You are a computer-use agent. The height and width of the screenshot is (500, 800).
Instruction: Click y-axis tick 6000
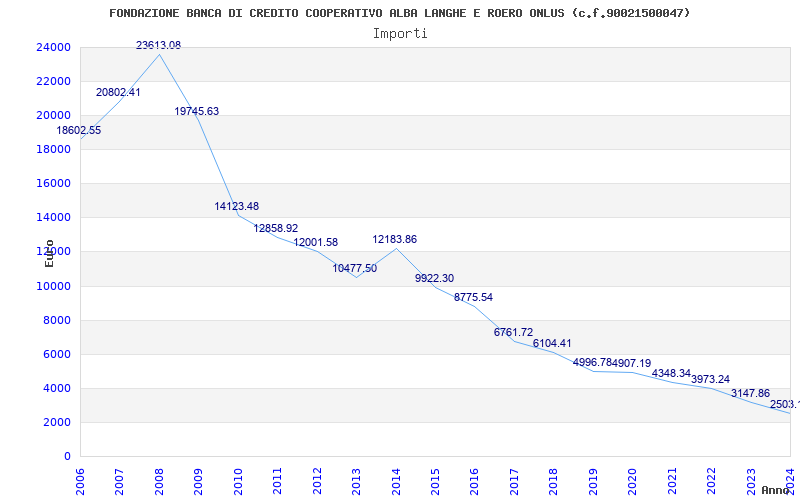point(57,355)
